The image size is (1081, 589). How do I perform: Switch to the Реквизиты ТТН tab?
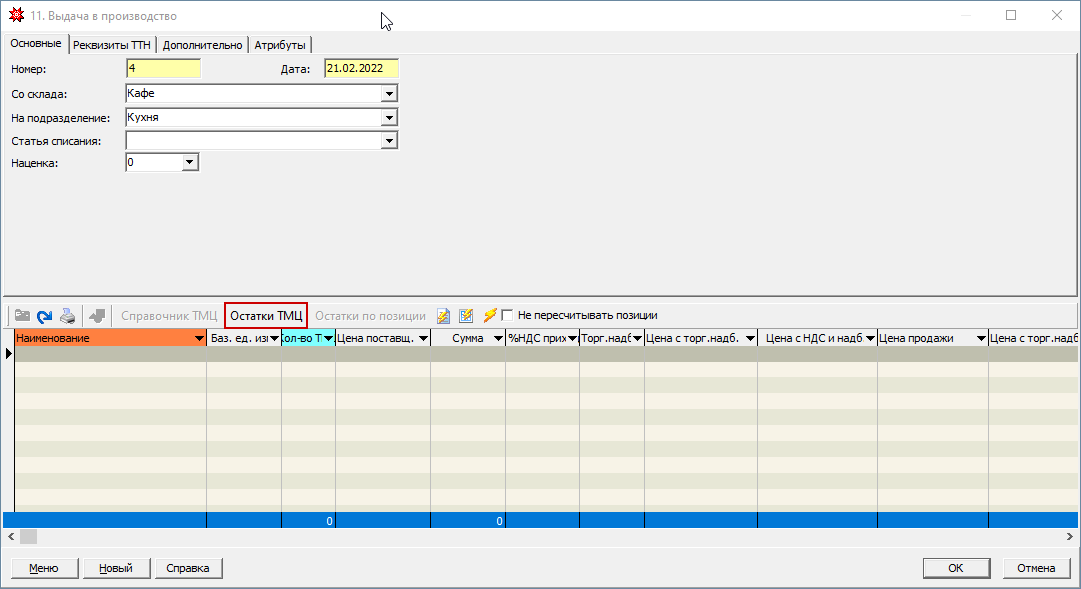(x=113, y=45)
